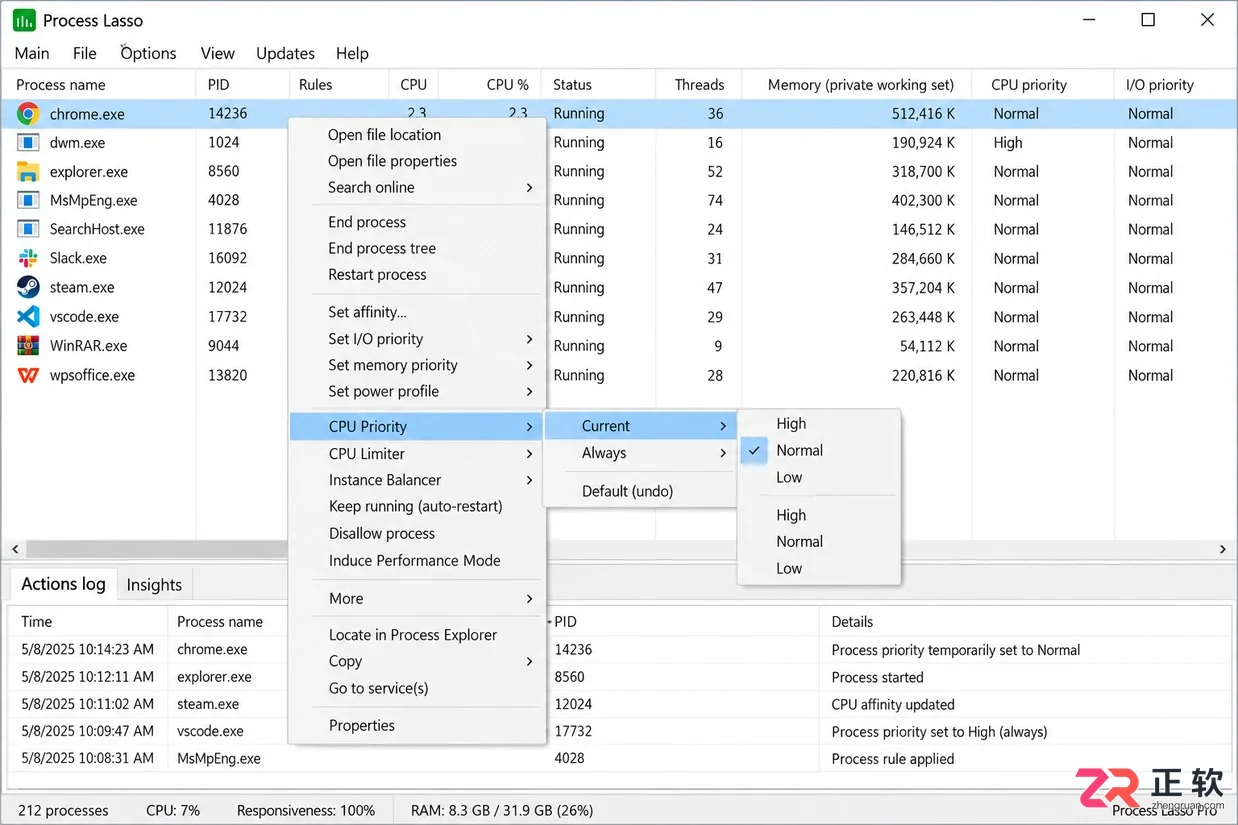Click the explorer.exe folder icon

tap(28, 172)
